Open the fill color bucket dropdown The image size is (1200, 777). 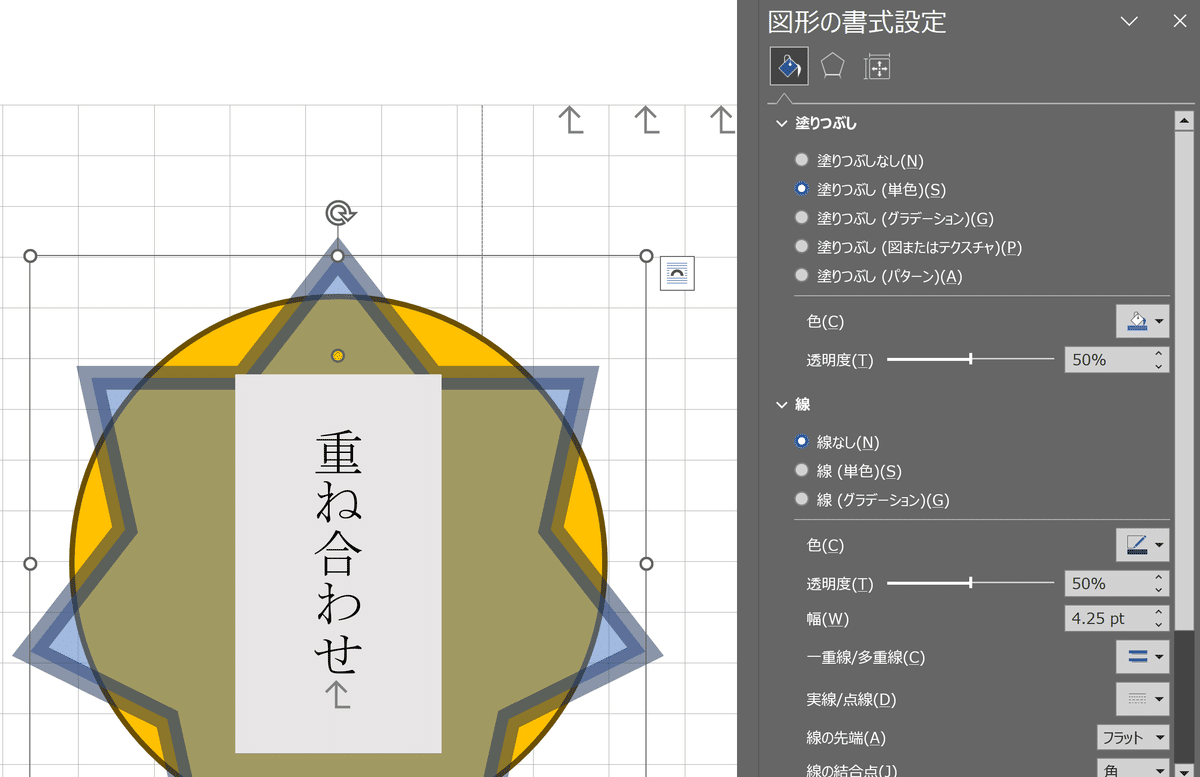click(1143, 322)
